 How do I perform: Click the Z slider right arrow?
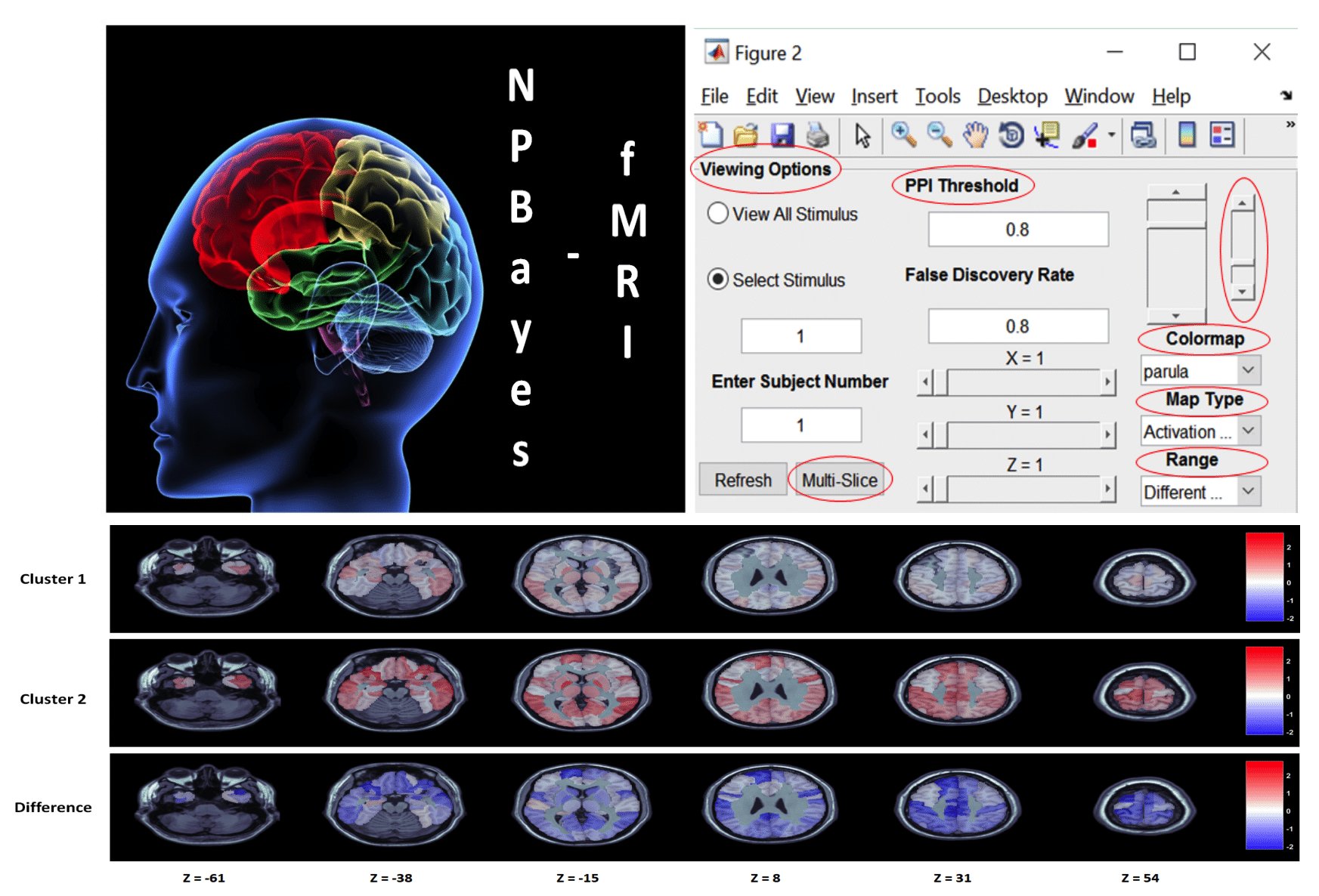(1108, 488)
